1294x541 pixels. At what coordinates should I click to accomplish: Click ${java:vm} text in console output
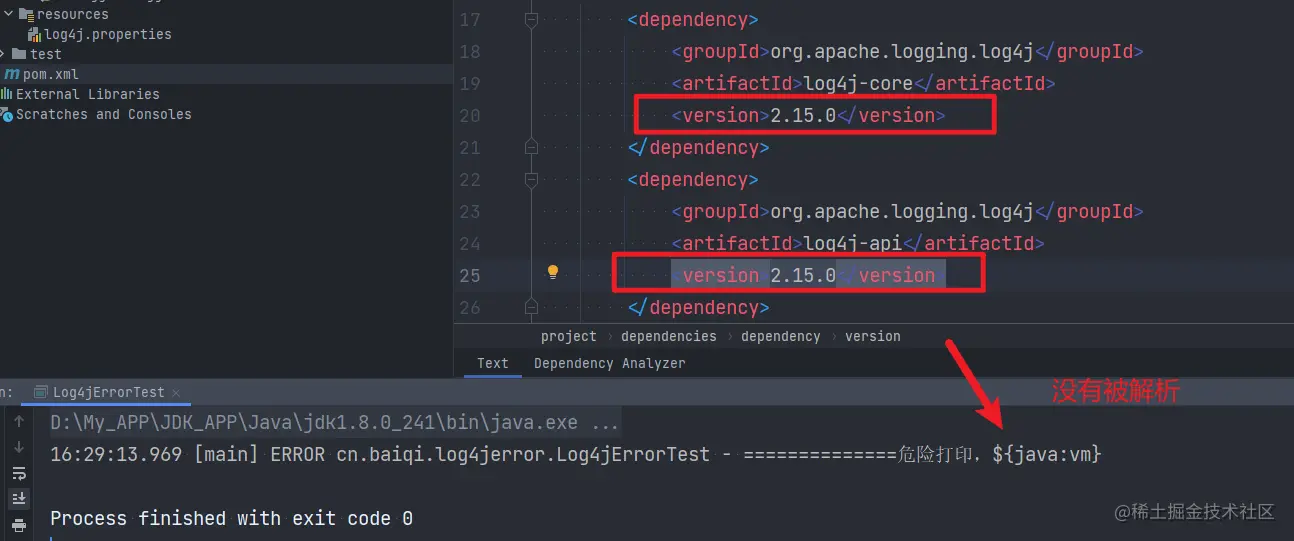coord(1047,454)
